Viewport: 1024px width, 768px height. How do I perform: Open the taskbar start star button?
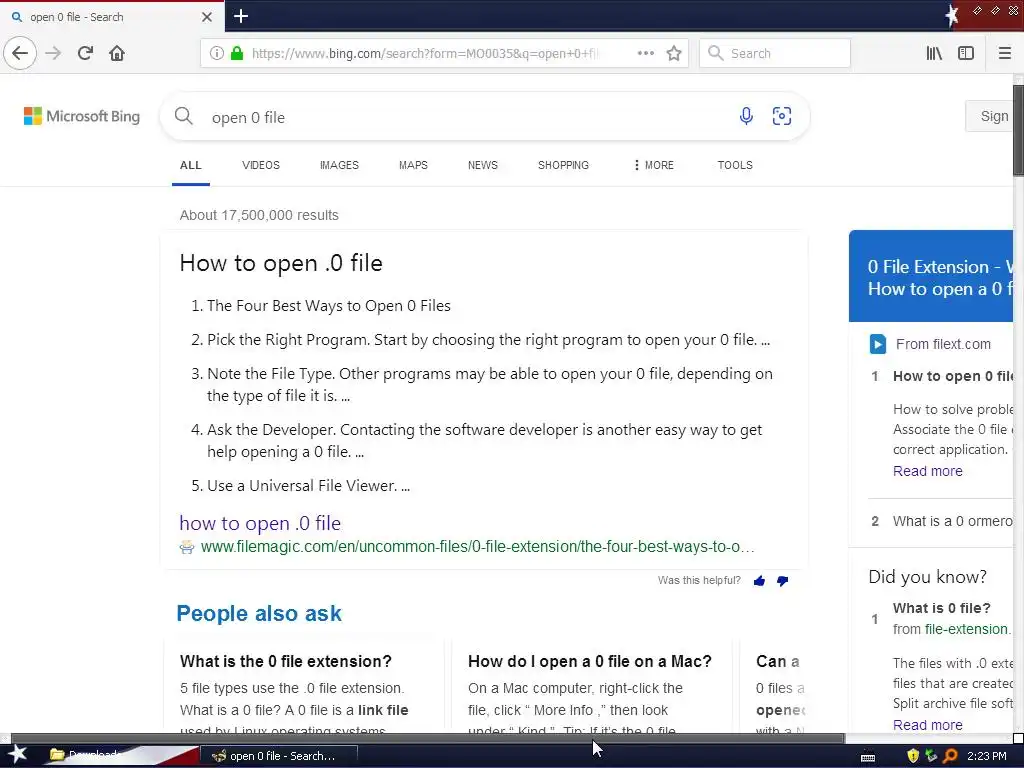pyautogui.click(x=17, y=755)
